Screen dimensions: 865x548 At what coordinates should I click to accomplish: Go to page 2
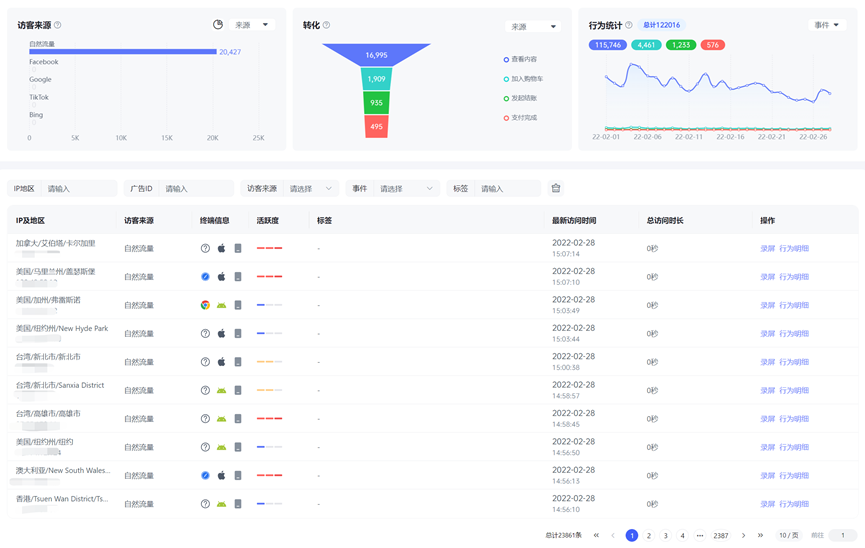click(649, 535)
